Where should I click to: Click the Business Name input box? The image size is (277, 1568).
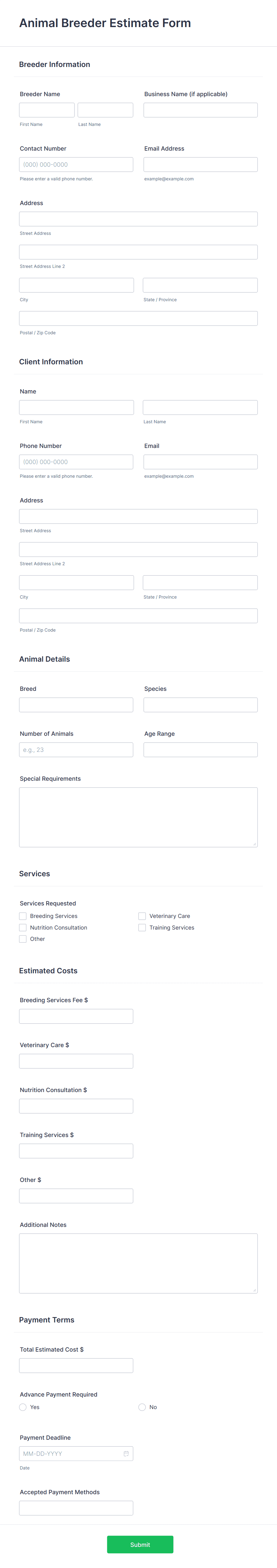click(200, 110)
